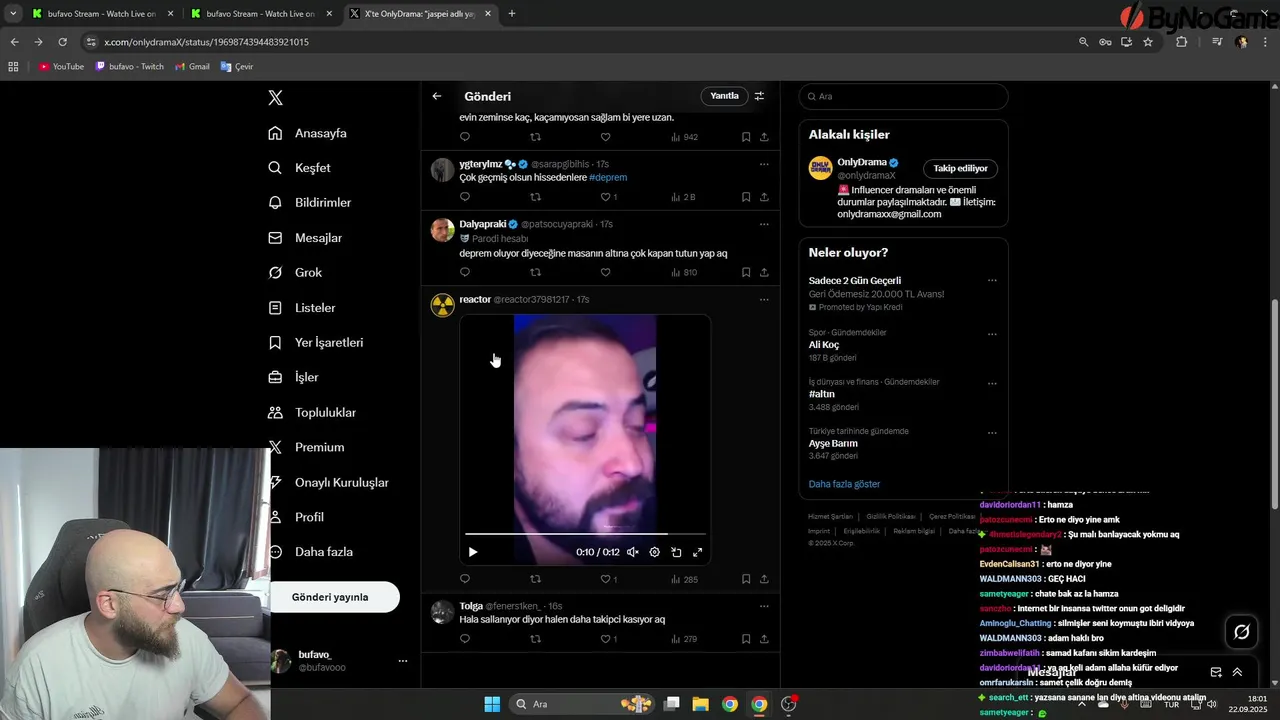The height and width of the screenshot is (720, 1280).
Task: Open the #deprem hashtag link
Action: point(608,178)
